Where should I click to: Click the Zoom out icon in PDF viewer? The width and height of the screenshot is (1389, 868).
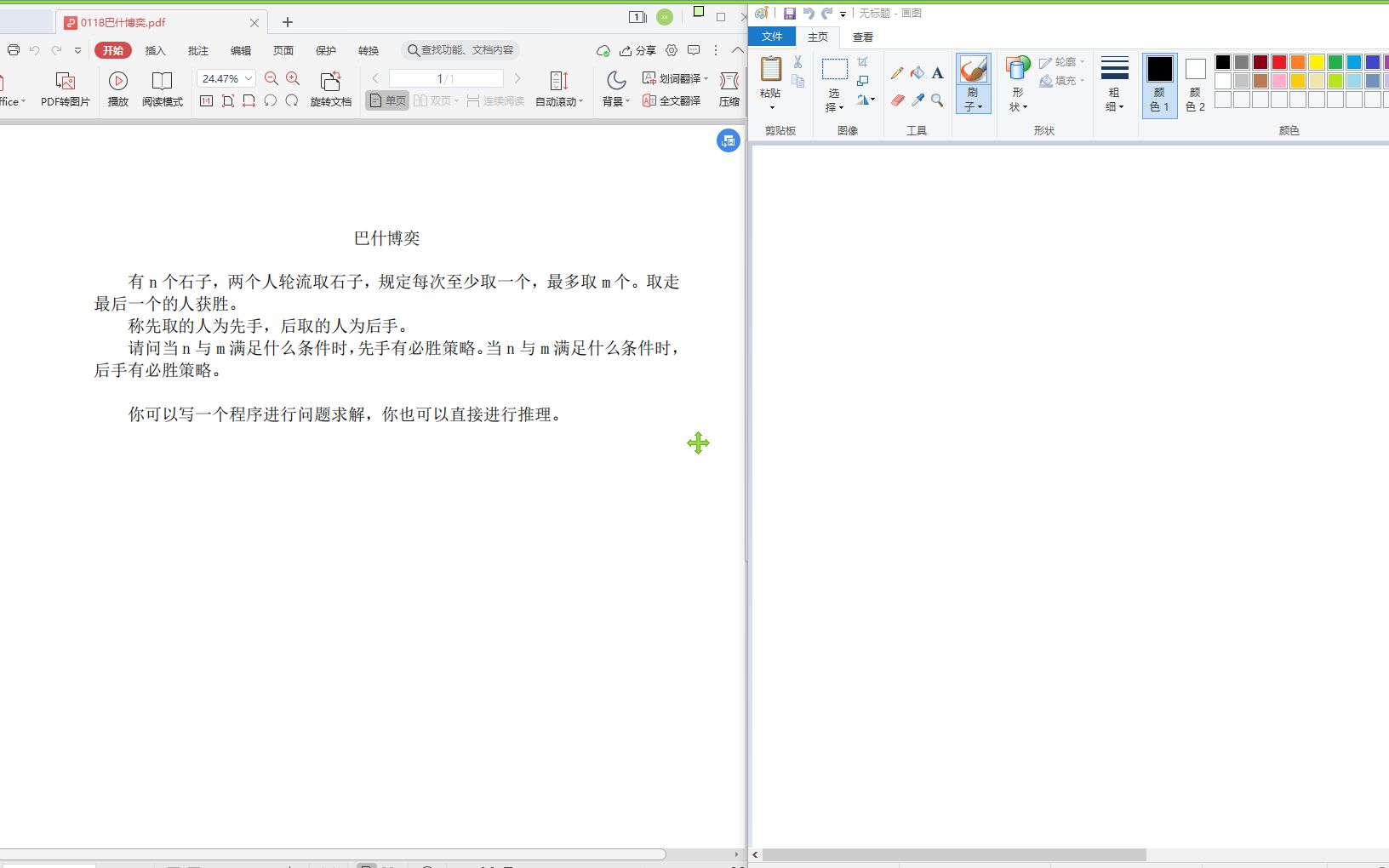tap(272, 78)
